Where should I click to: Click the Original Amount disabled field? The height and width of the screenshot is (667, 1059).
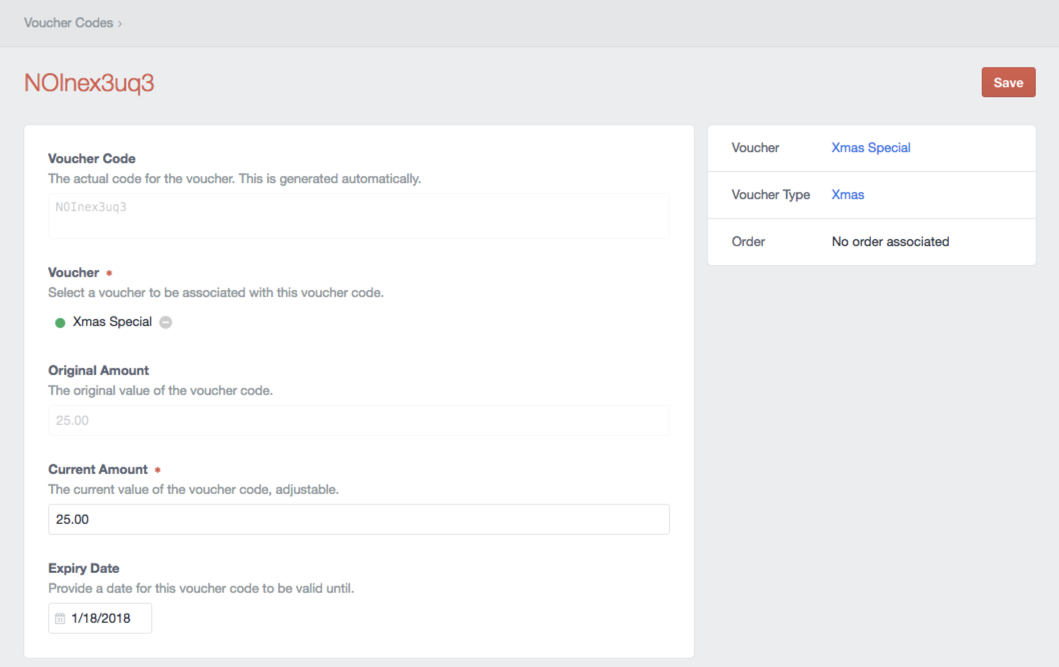[358, 420]
